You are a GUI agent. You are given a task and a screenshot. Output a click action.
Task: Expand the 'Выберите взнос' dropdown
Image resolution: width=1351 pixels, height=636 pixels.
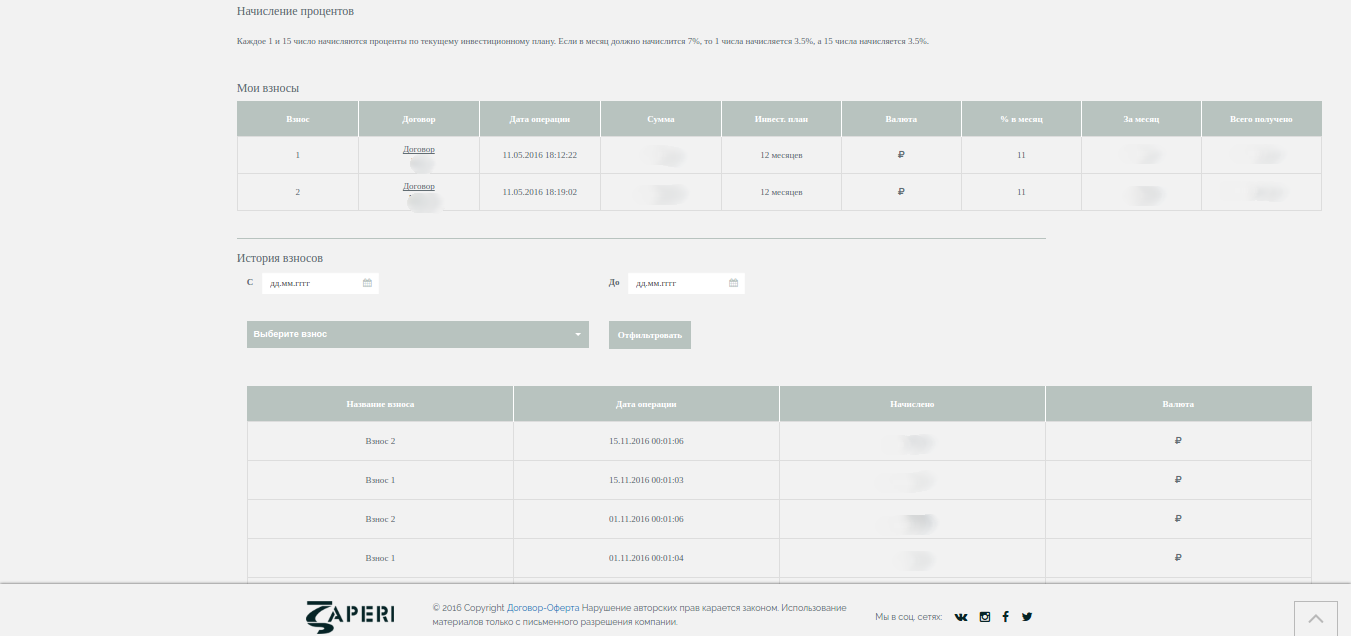tap(418, 334)
